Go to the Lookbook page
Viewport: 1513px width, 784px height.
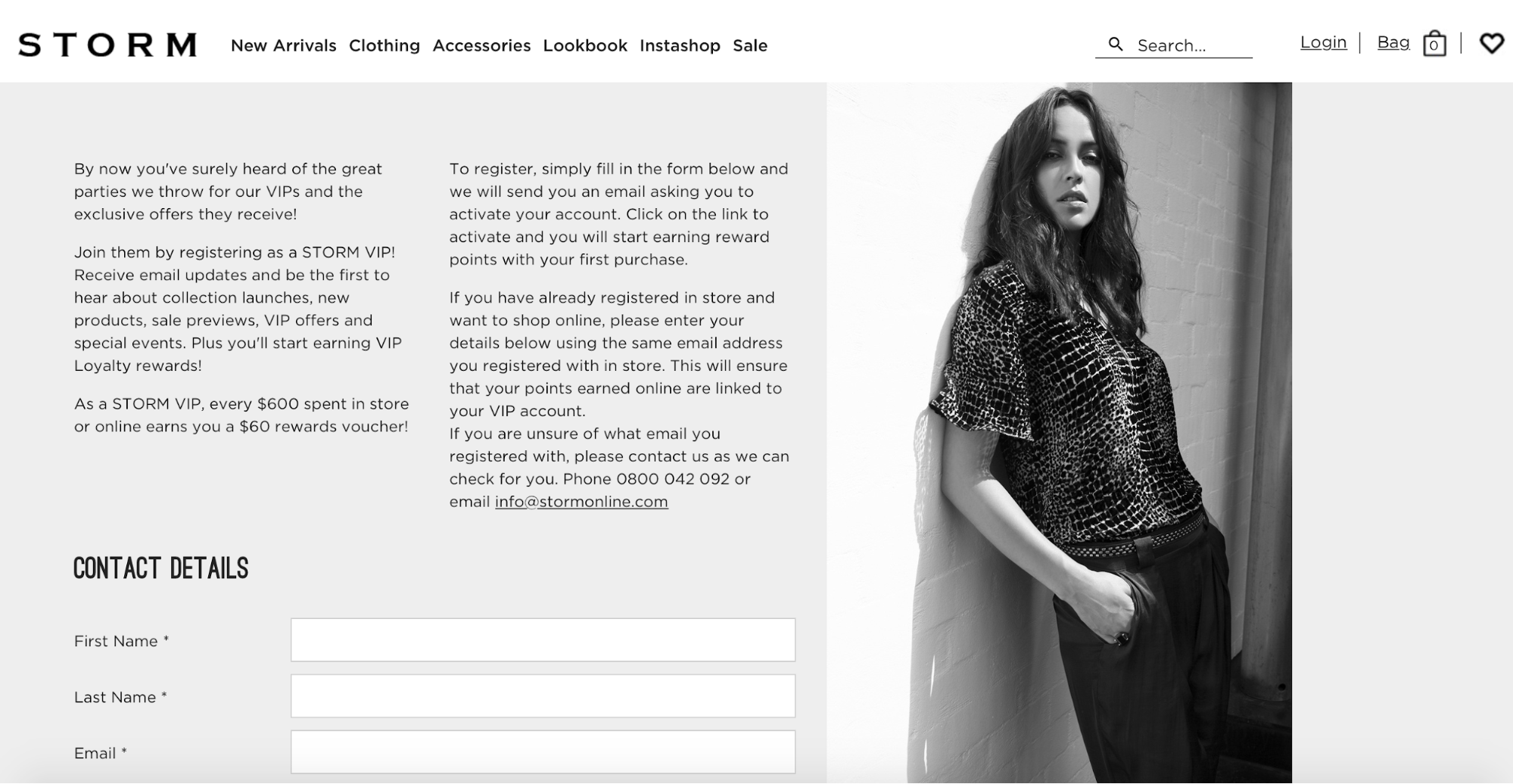click(585, 45)
